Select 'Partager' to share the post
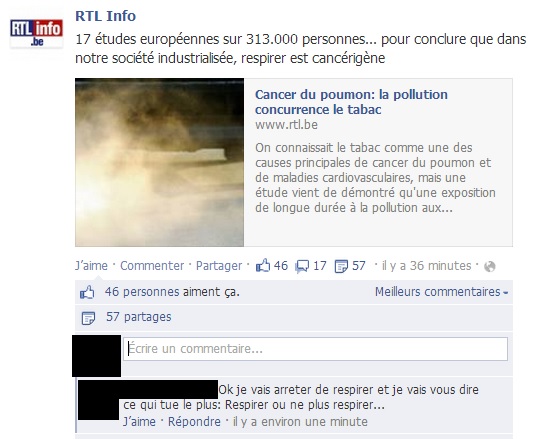 [219, 266]
